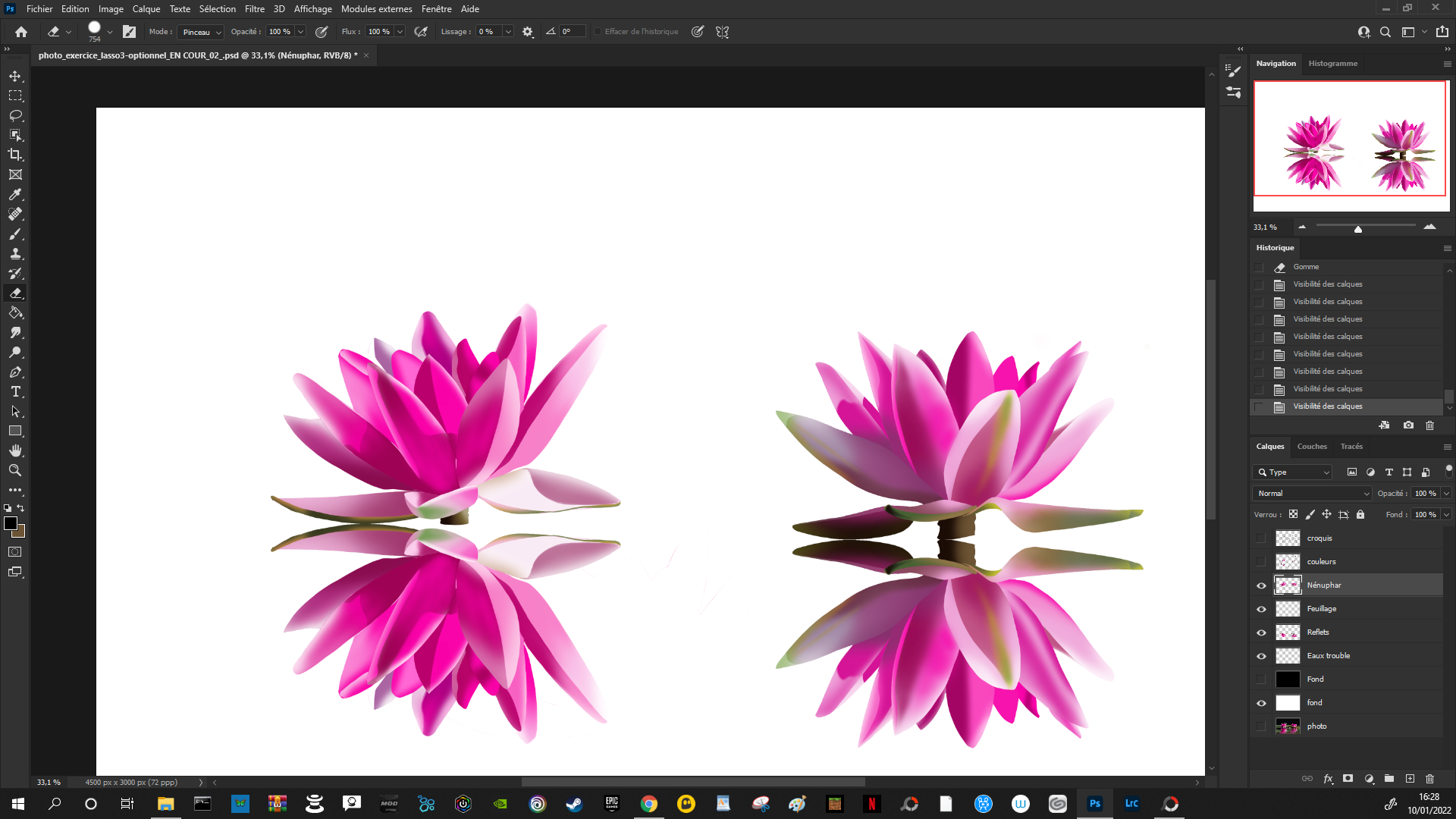Select the Crop tool
Viewport: 1456px width, 819px height.
15,155
